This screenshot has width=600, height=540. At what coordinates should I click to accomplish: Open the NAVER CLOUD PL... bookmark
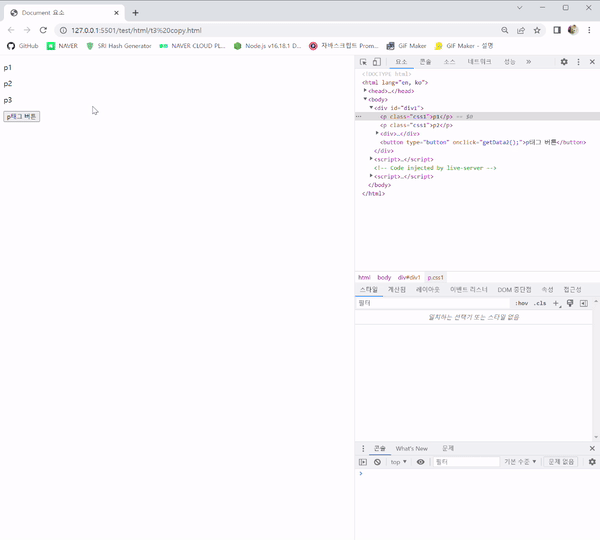192,46
